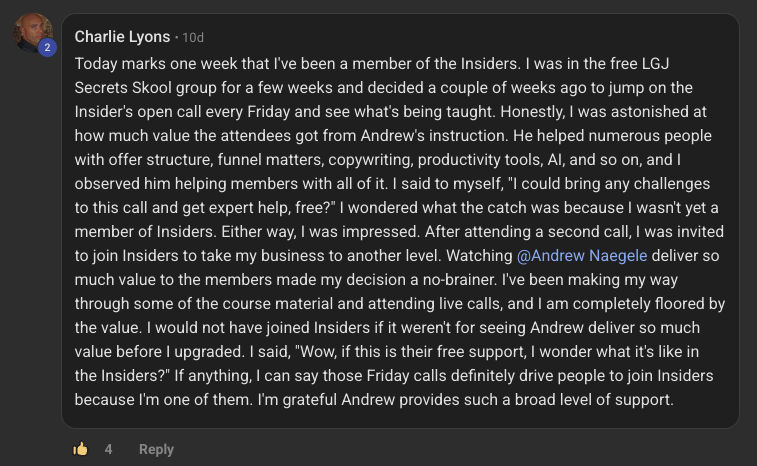Open Charlie Lyons' profile via author name
The height and width of the screenshot is (466, 757).
coord(122,37)
